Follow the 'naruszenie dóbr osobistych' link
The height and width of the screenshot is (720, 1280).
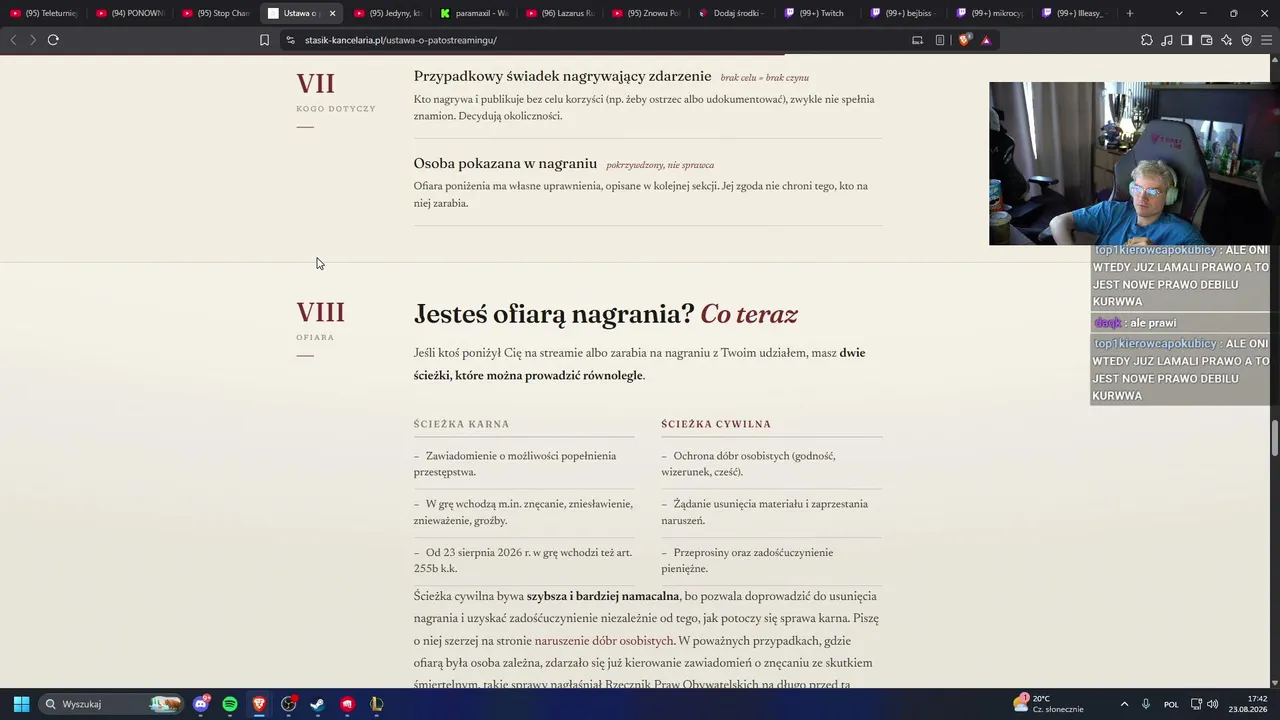coord(604,641)
